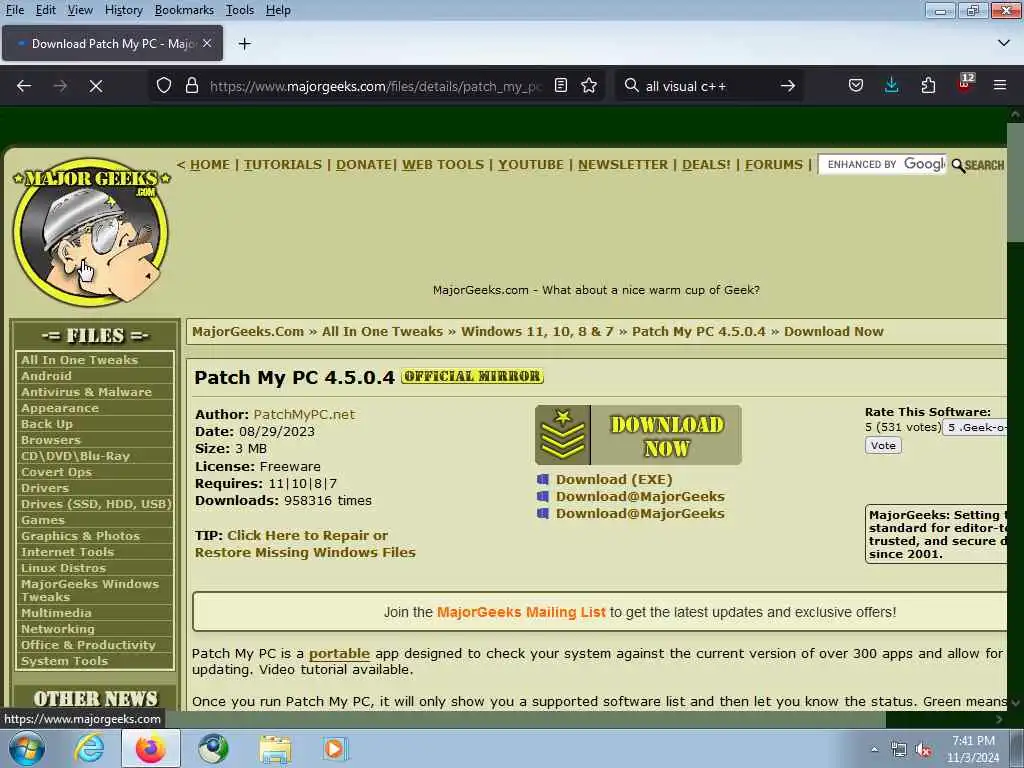Launch Internet Explorer from taskbar

point(89,748)
